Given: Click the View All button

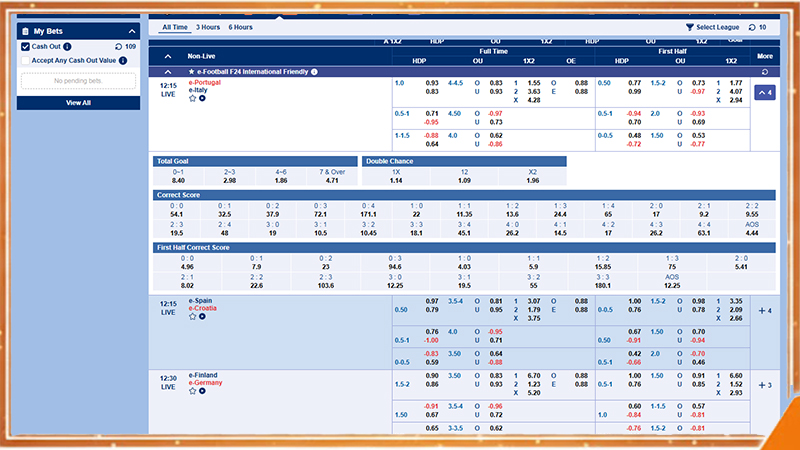Looking at the screenshot, I should [78, 102].
